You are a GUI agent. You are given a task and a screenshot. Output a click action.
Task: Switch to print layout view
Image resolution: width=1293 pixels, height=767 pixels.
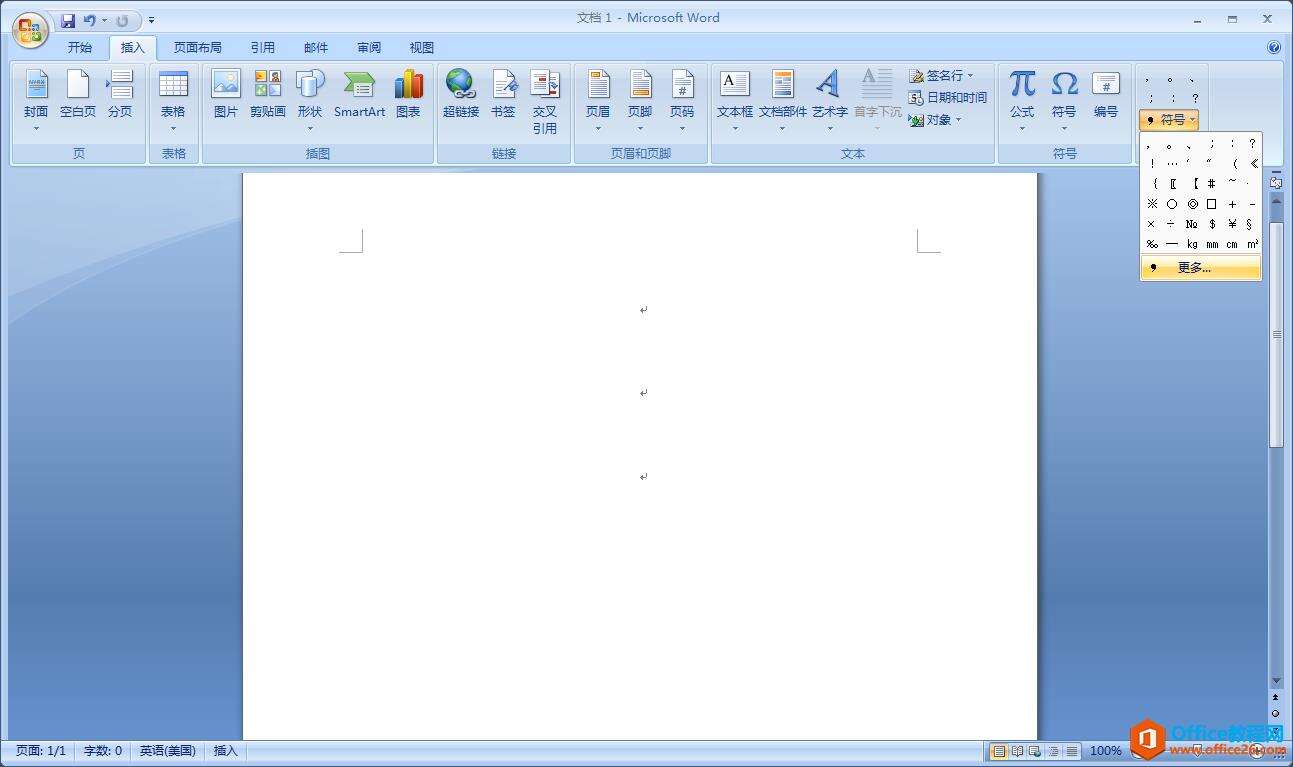pyautogui.click(x=998, y=751)
